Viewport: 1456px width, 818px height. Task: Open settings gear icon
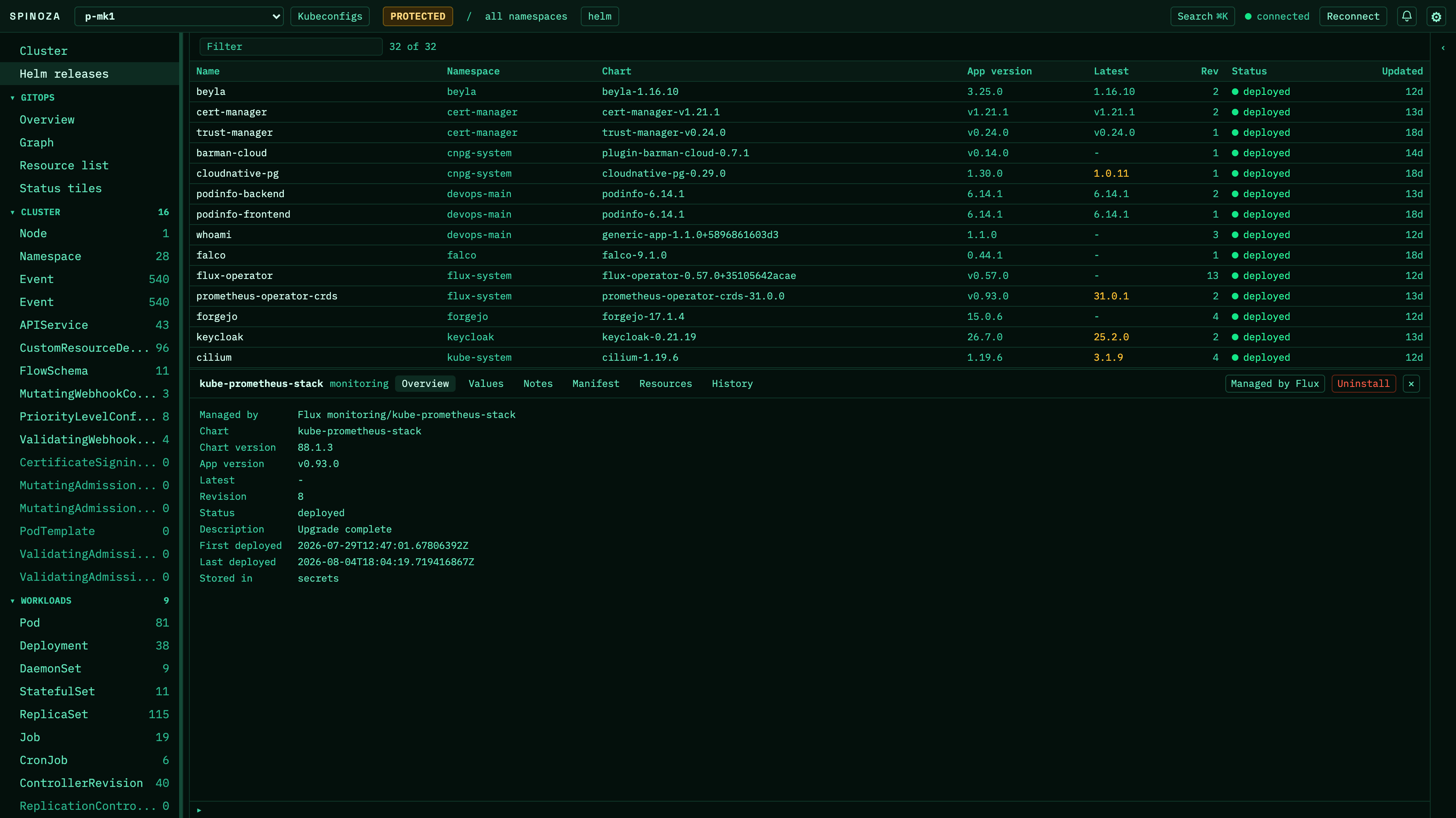coord(1436,16)
